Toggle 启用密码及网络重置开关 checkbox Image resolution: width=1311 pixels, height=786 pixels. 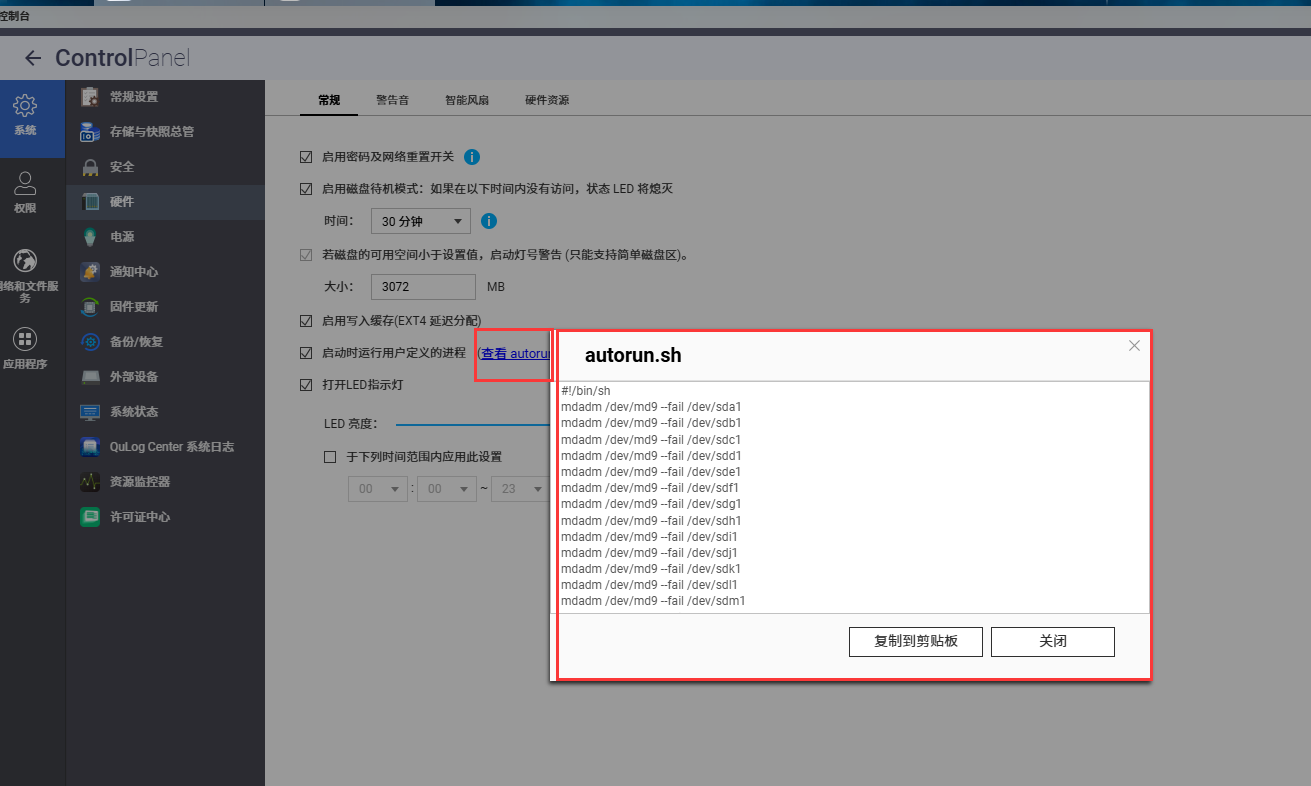(306, 157)
